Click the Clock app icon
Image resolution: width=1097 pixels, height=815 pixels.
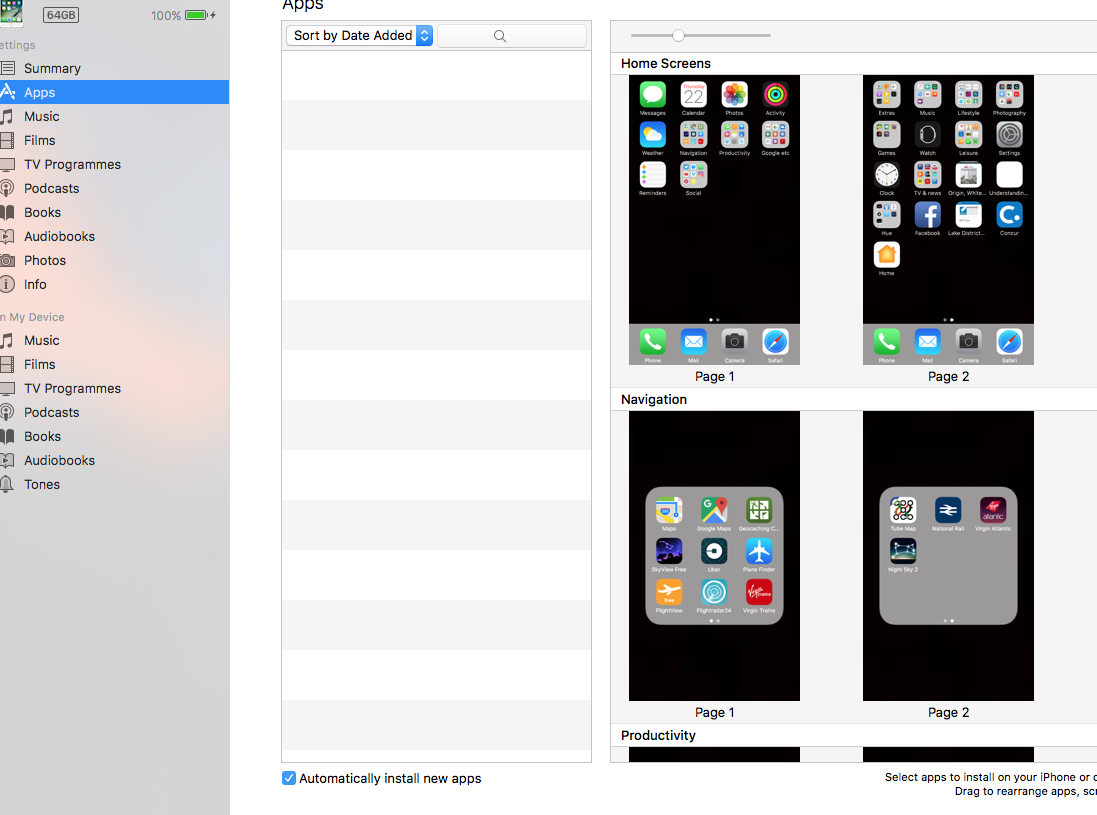point(886,175)
